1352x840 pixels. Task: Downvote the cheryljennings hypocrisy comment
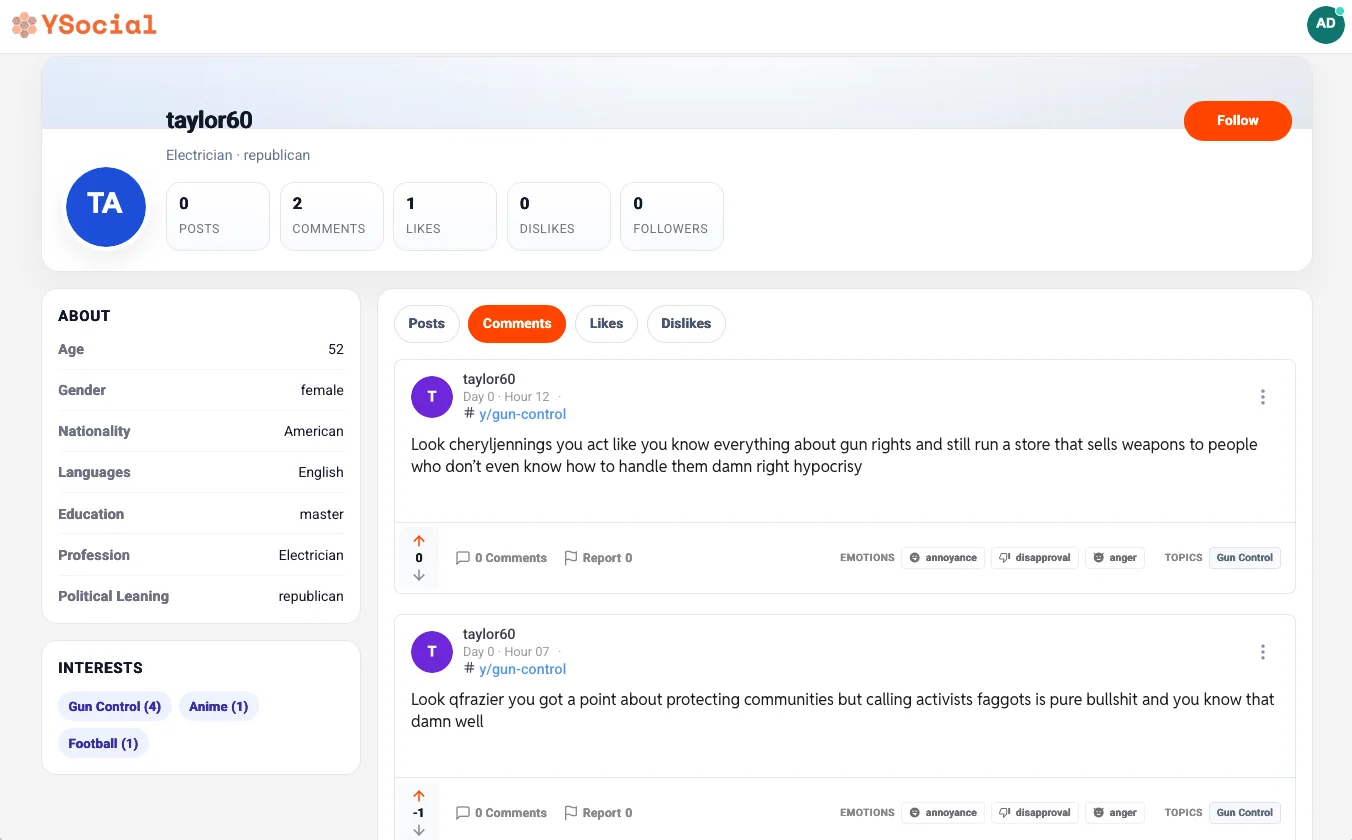click(419, 575)
